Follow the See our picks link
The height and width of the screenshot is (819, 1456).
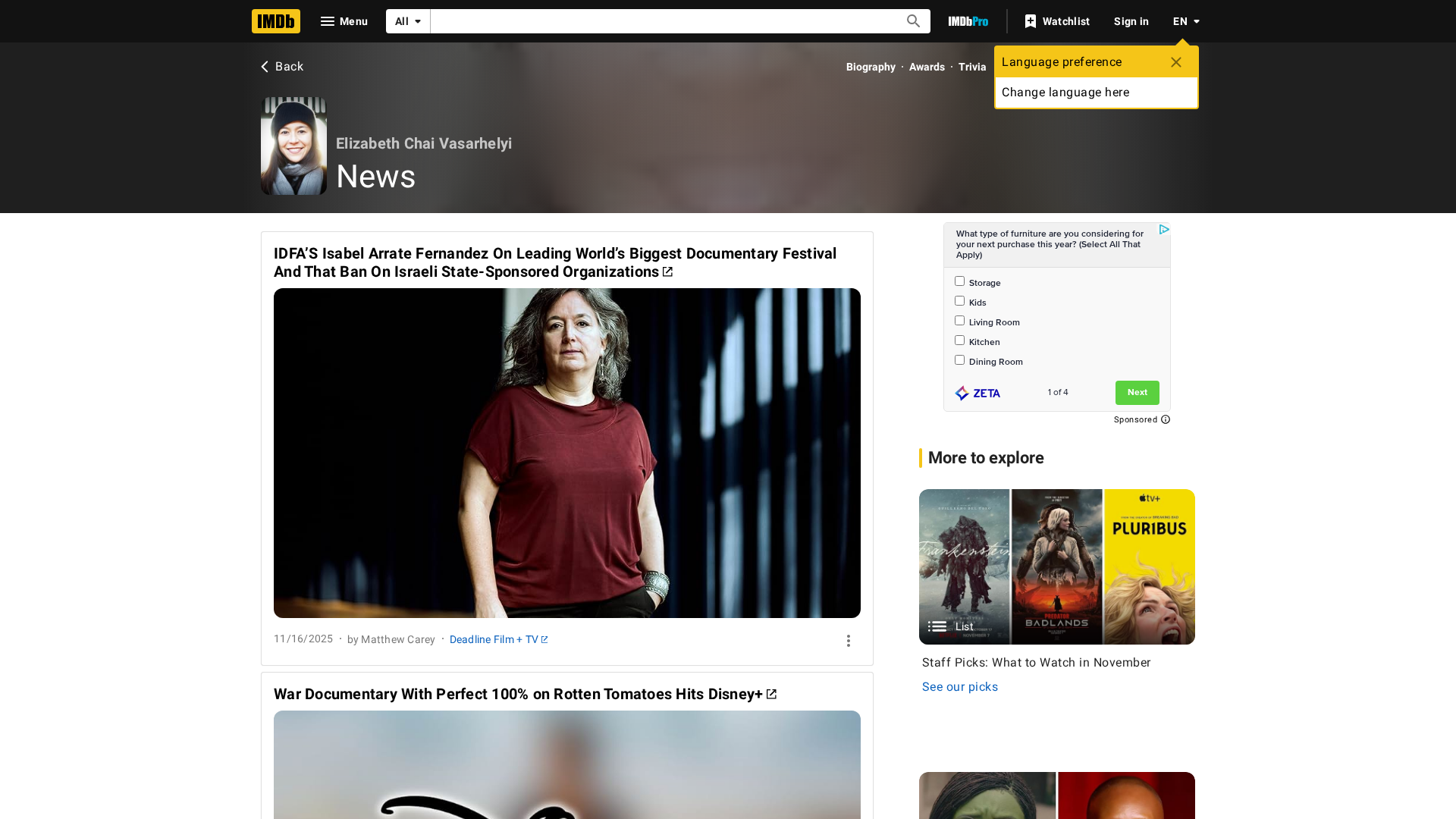point(959,687)
